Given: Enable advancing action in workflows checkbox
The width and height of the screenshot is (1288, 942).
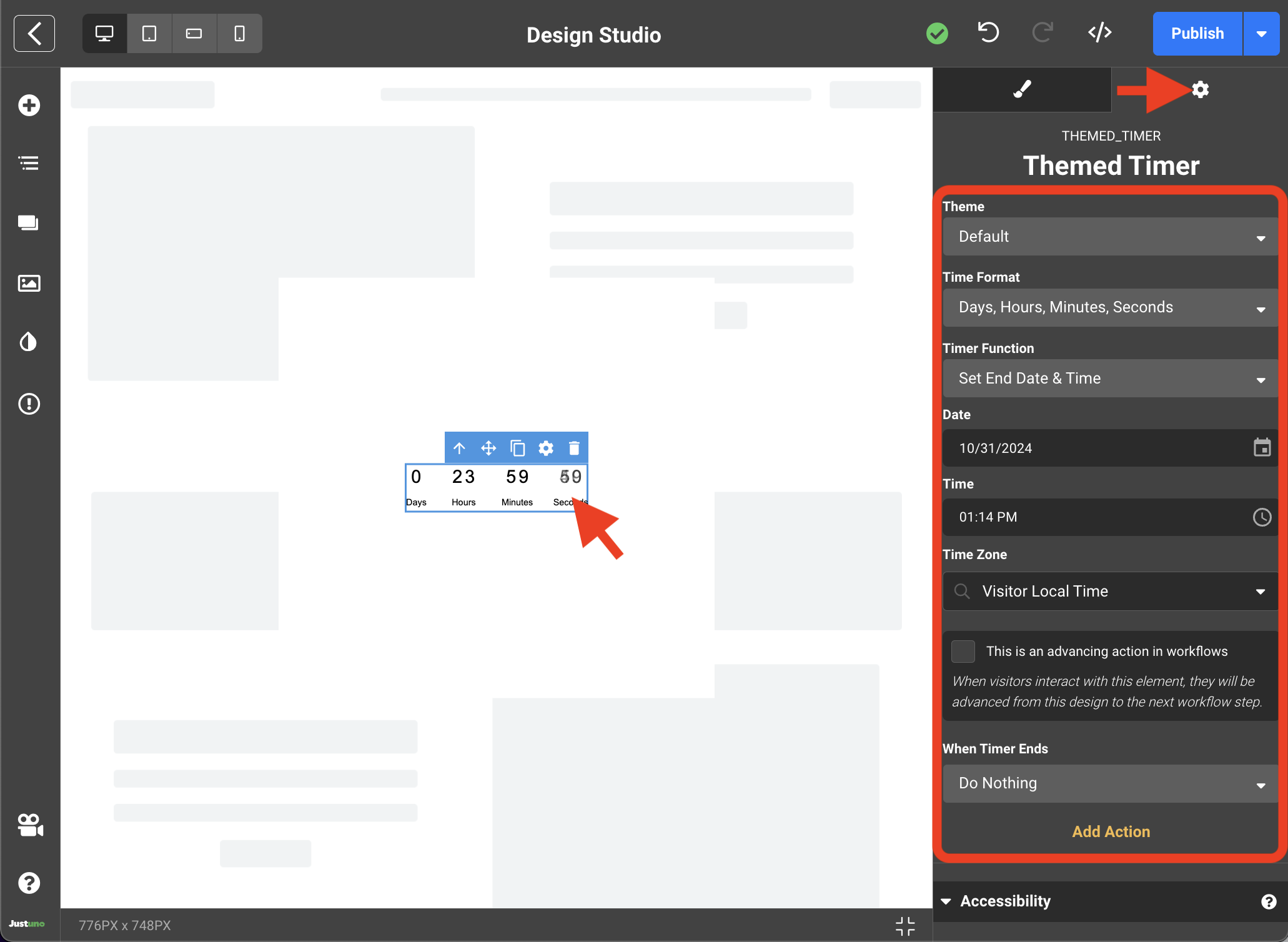Looking at the screenshot, I should (963, 651).
